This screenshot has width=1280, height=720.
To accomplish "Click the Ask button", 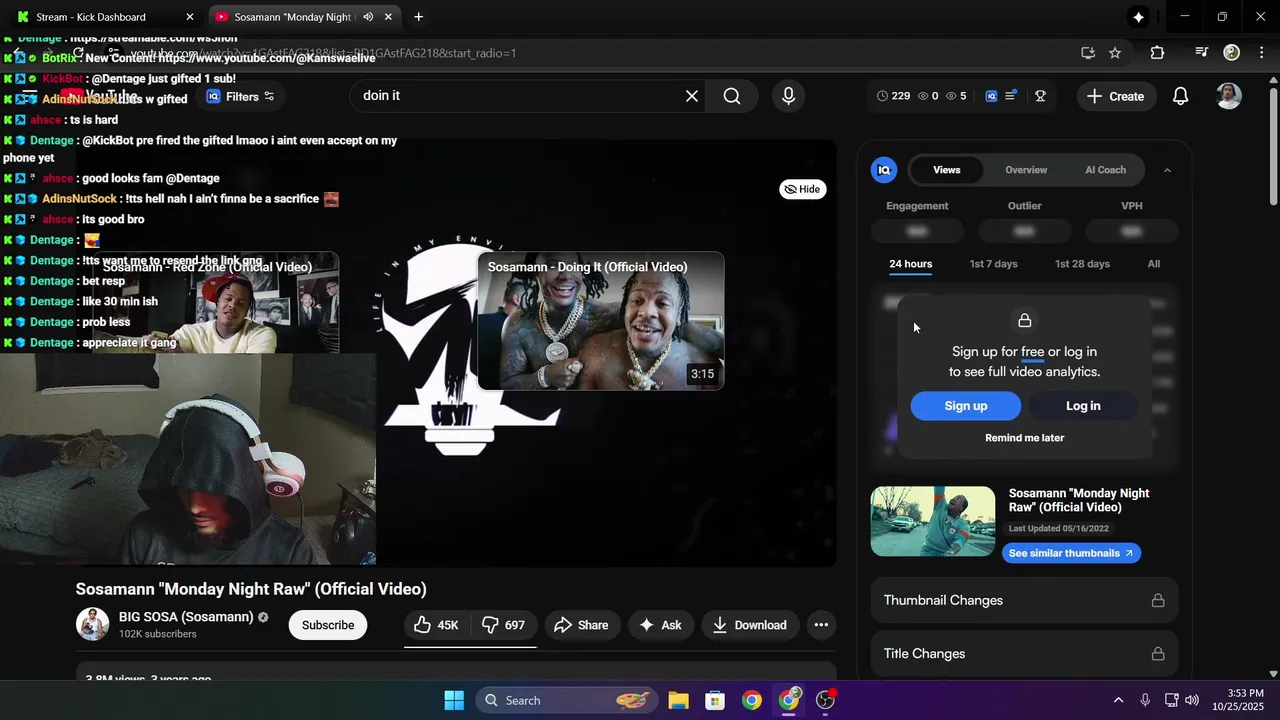I will coord(660,625).
